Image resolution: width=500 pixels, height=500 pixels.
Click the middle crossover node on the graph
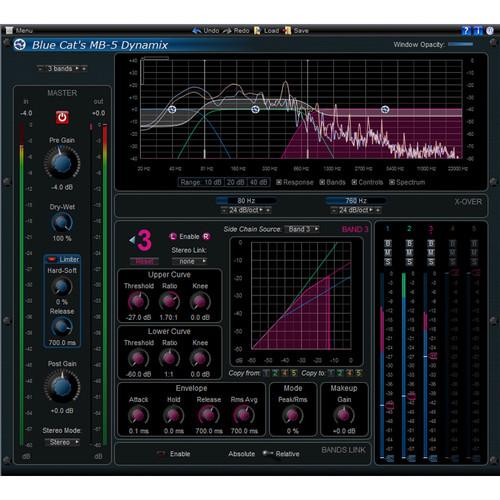tap(255, 109)
